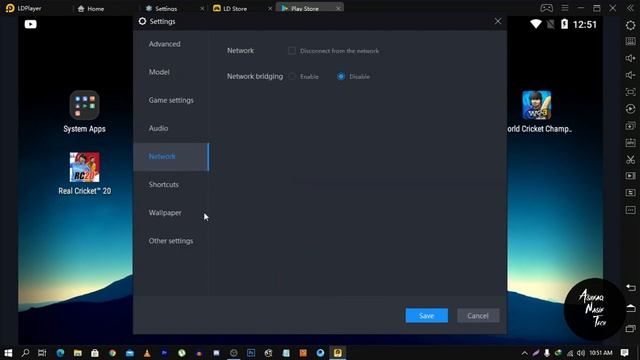
Task: Click the Windows clock showing 10:51 AM
Action: [x=600, y=353]
